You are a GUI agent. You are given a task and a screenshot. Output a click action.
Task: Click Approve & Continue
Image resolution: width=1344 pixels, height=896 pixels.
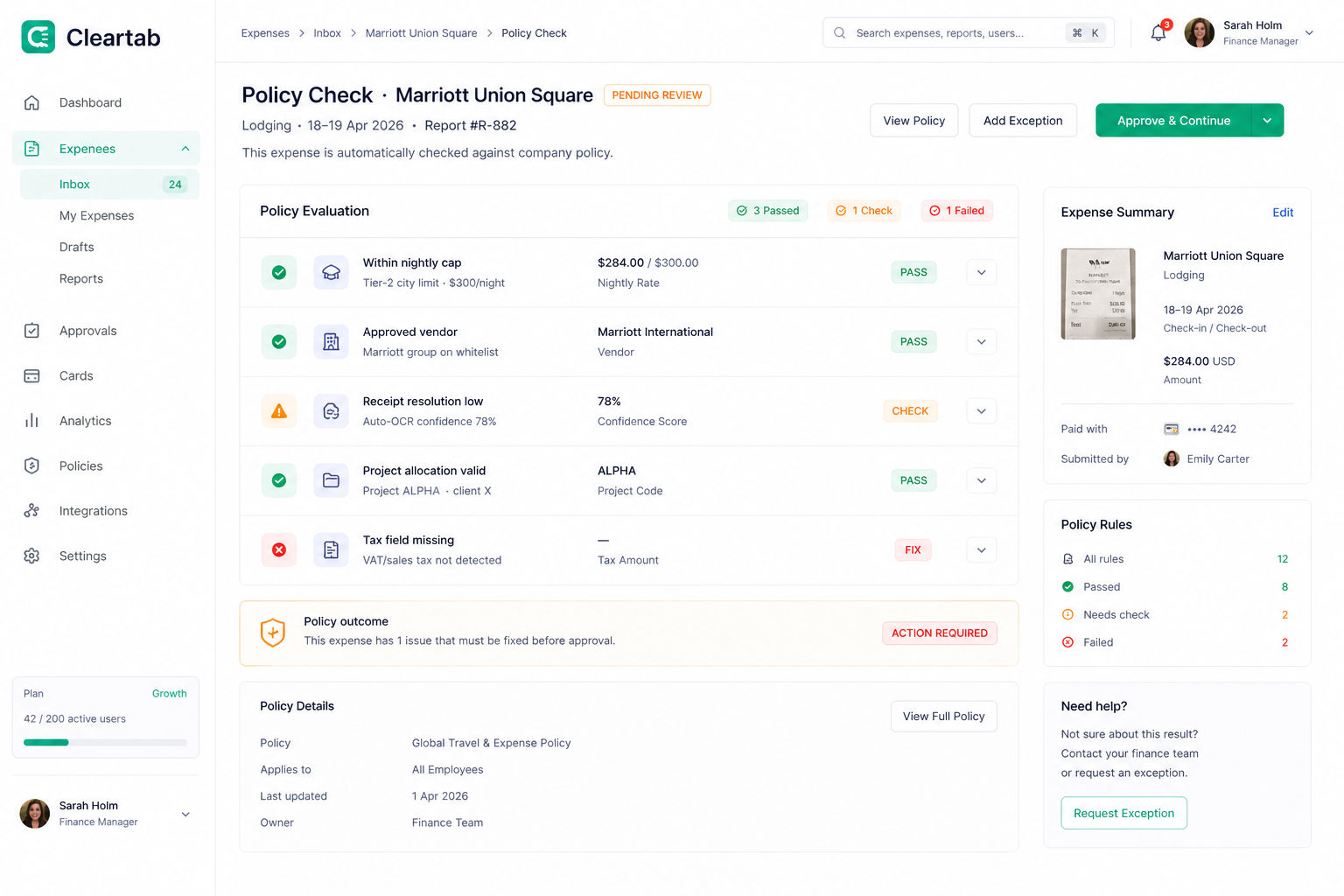[x=1173, y=121]
